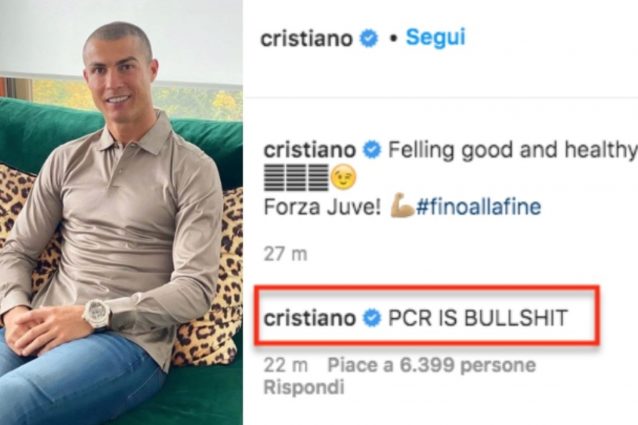The image size is (638, 425).
Task: Click the striped placeholder emoji blocks
Action: coord(296,178)
